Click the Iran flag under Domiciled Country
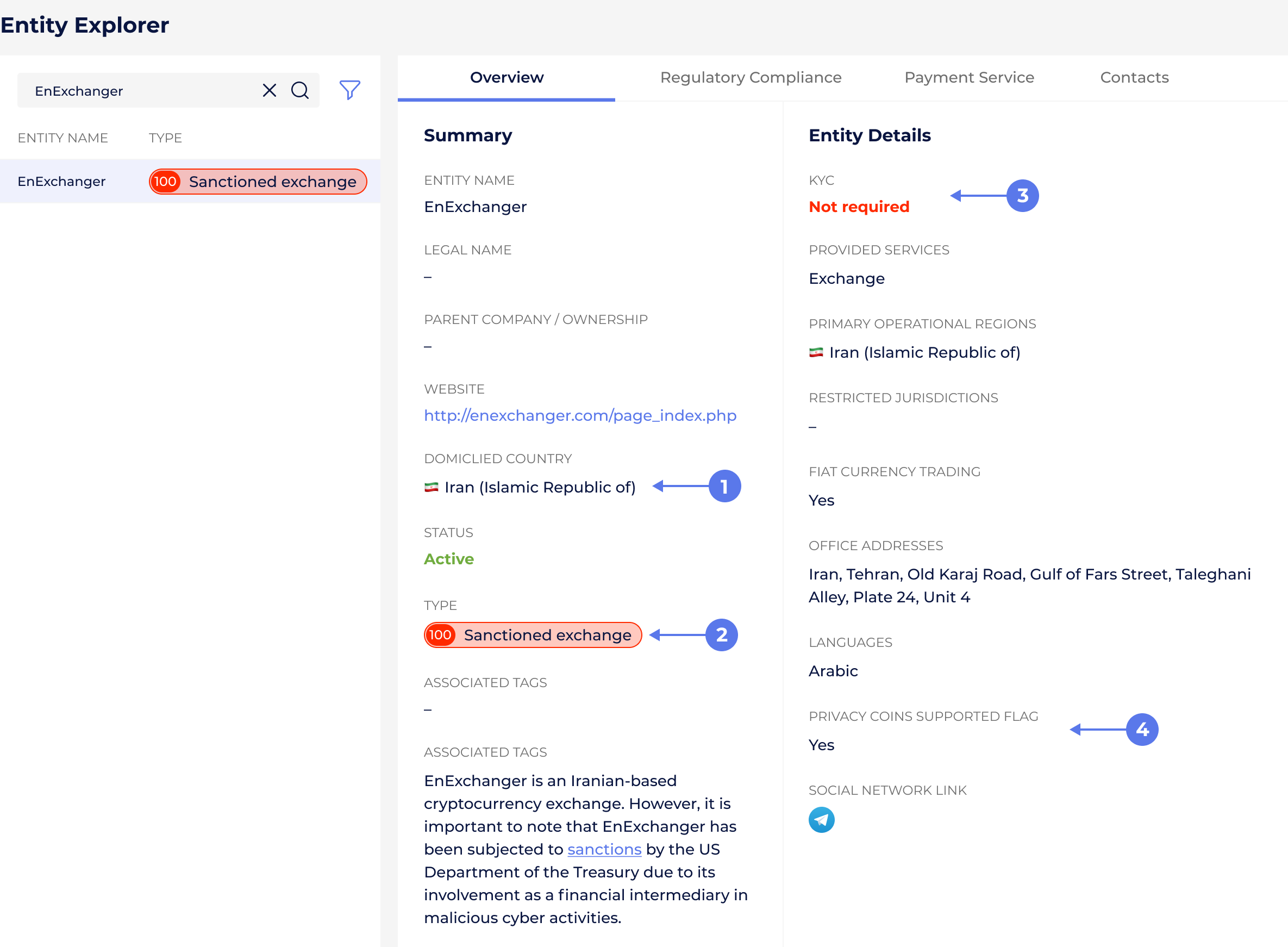Viewport: 1288px width, 947px height. click(431, 487)
